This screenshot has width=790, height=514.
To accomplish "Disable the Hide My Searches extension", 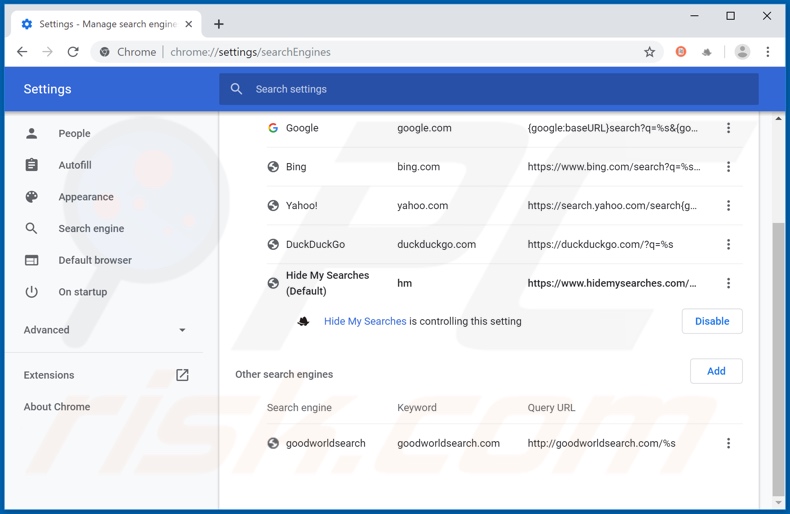I will pos(712,321).
